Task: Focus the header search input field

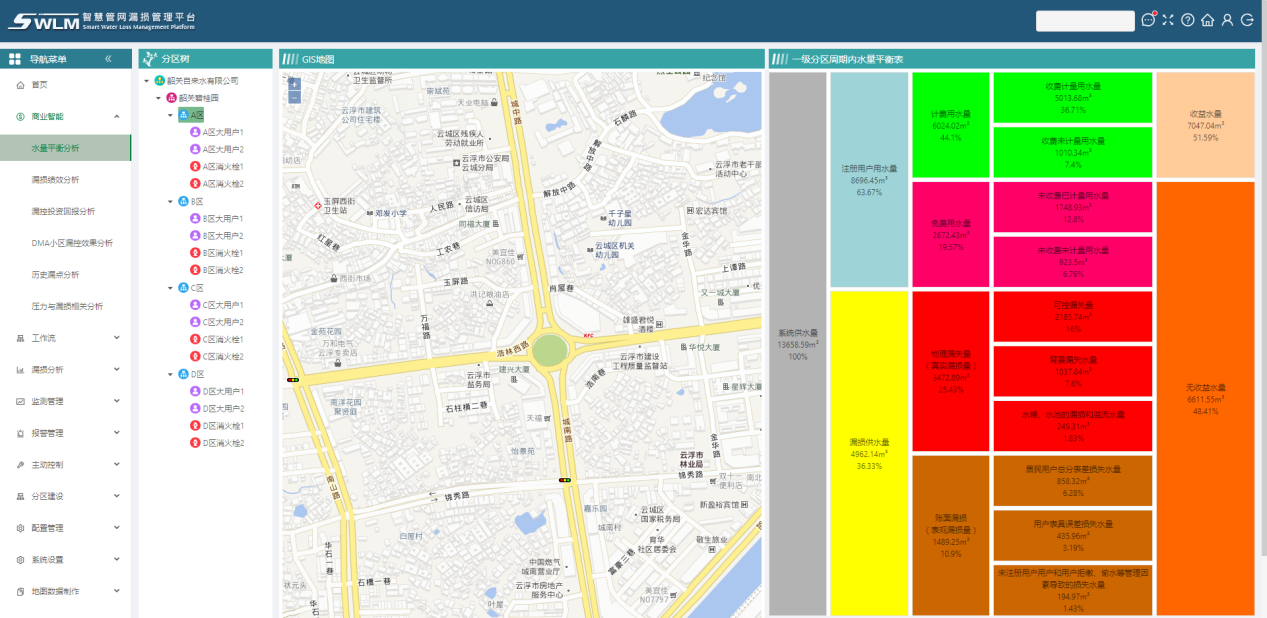Action: tap(1084, 20)
